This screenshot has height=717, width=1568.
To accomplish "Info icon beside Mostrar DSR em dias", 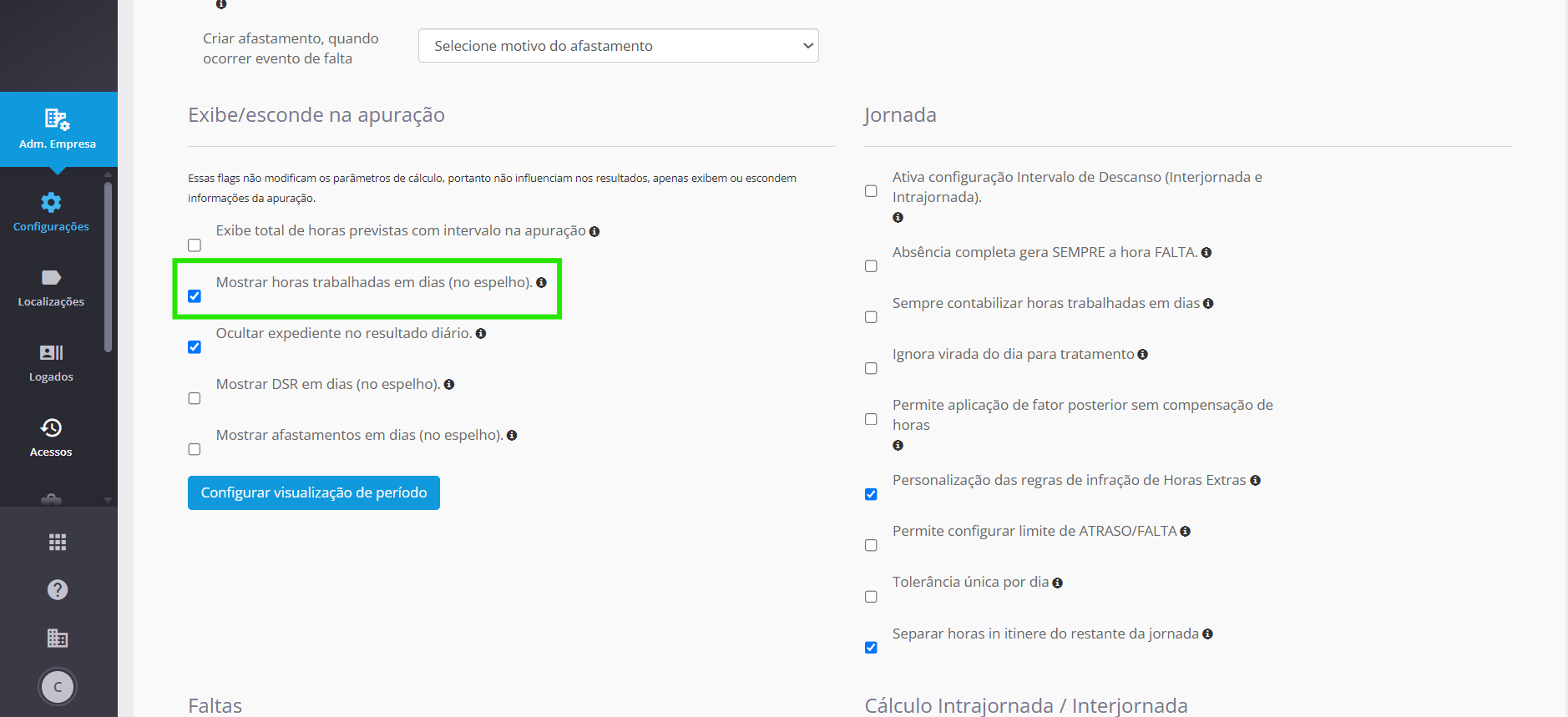I will click(x=449, y=385).
